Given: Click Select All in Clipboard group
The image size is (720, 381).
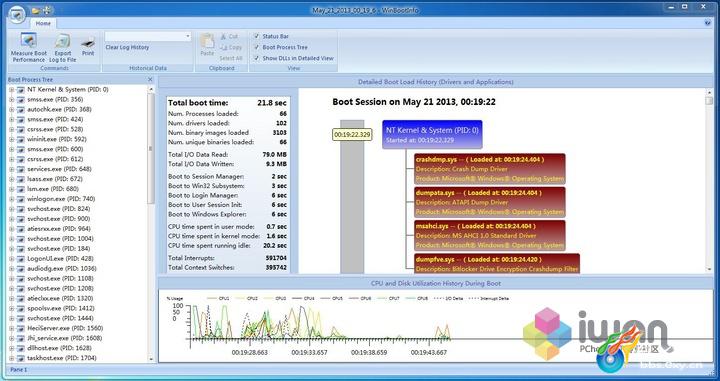Looking at the screenshot, I should 231,58.
